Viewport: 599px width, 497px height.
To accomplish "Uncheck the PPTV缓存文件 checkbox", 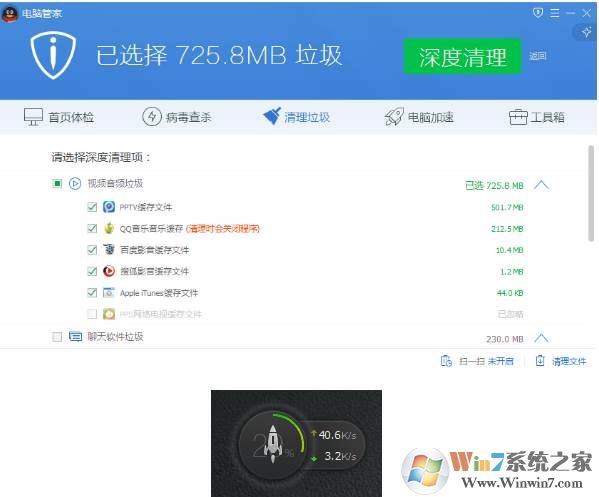I will tap(92, 207).
